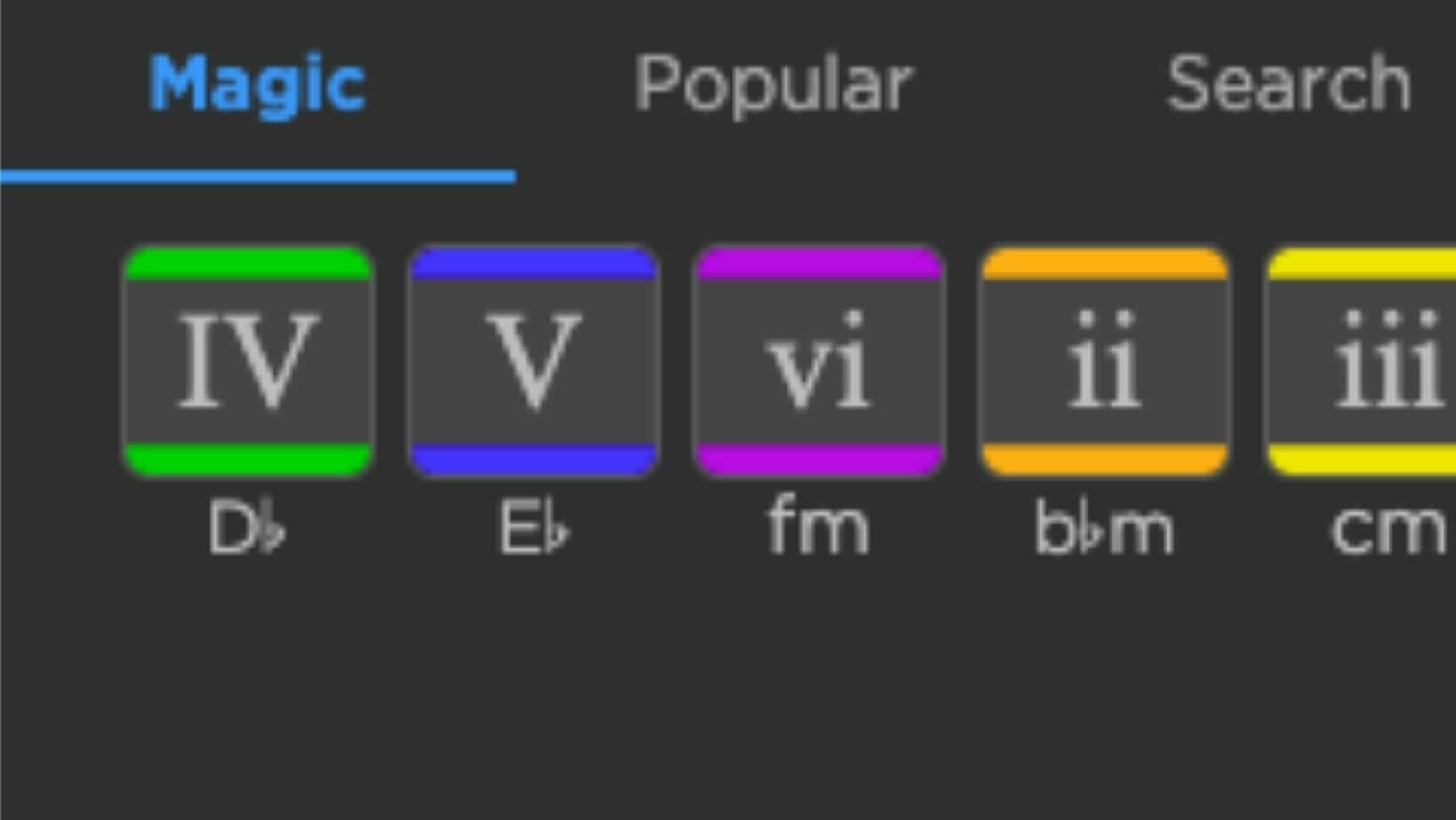The width and height of the screenshot is (1456, 820).
Task: Open the Popular tab
Action: [x=772, y=85]
